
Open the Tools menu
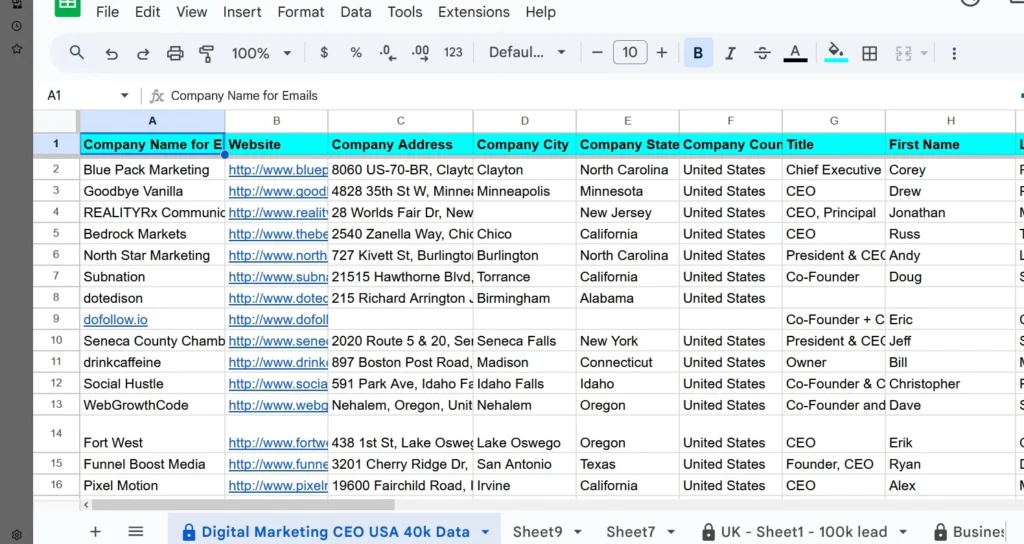pos(405,12)
